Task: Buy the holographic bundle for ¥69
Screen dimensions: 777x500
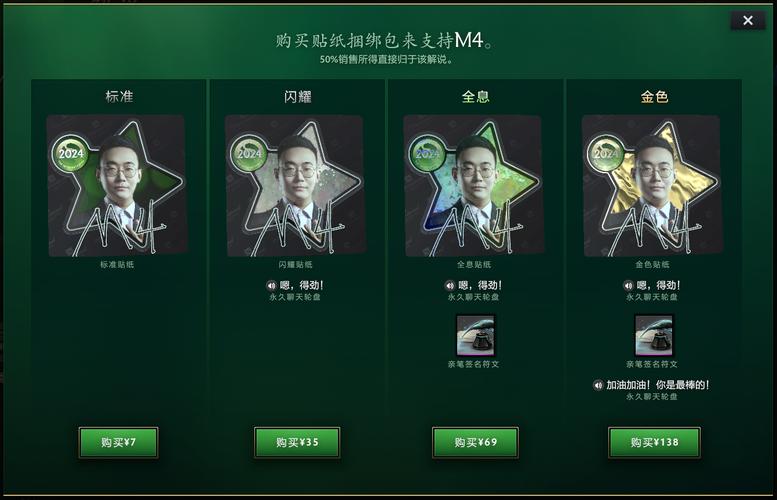Action: [x=475, y=442]
